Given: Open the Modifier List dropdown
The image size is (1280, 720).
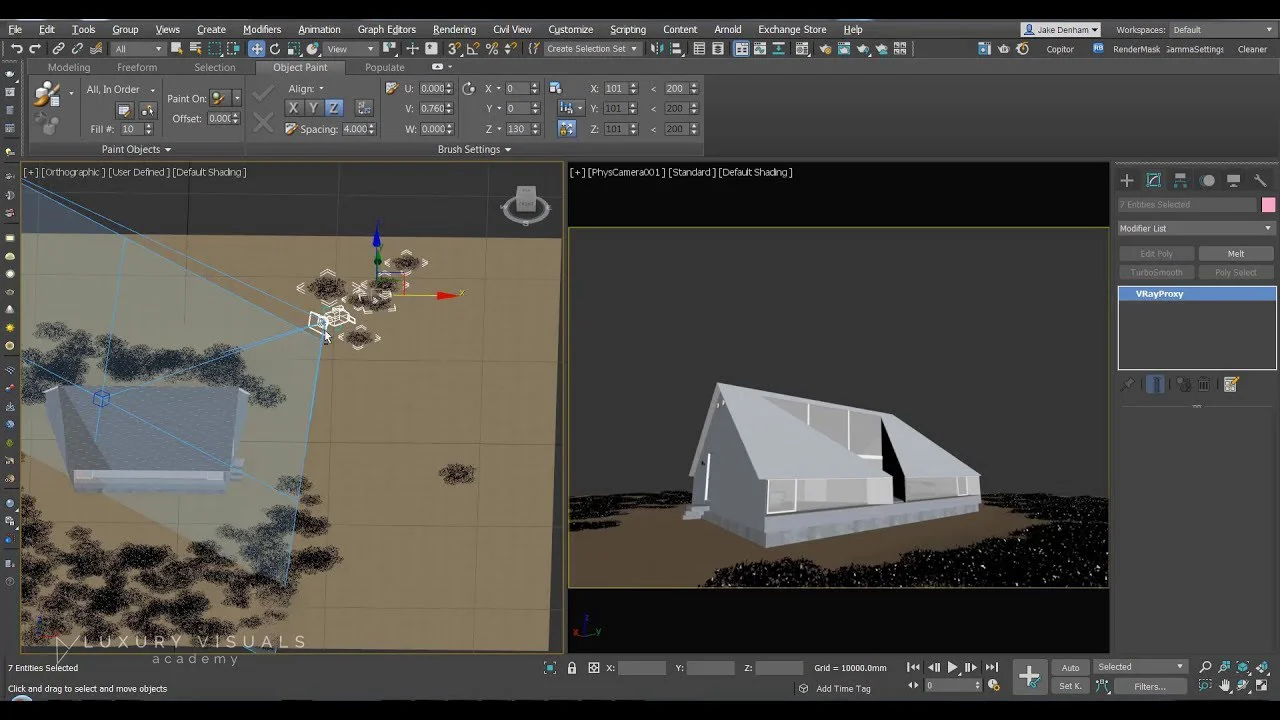Looking at the screenshot, I should [1196, 228].
